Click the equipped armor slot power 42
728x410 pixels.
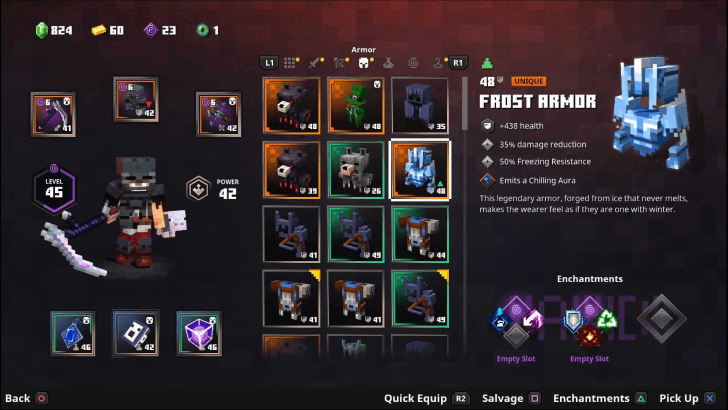(x=136, y=100)
